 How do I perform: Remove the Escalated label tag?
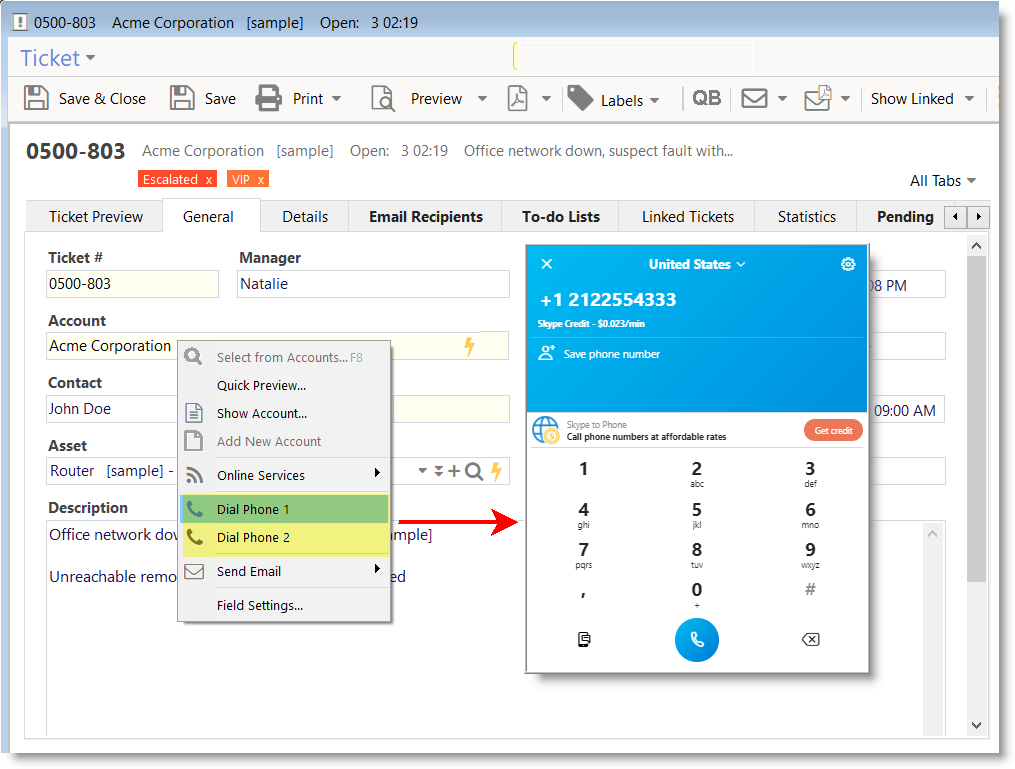pos(208,180)
